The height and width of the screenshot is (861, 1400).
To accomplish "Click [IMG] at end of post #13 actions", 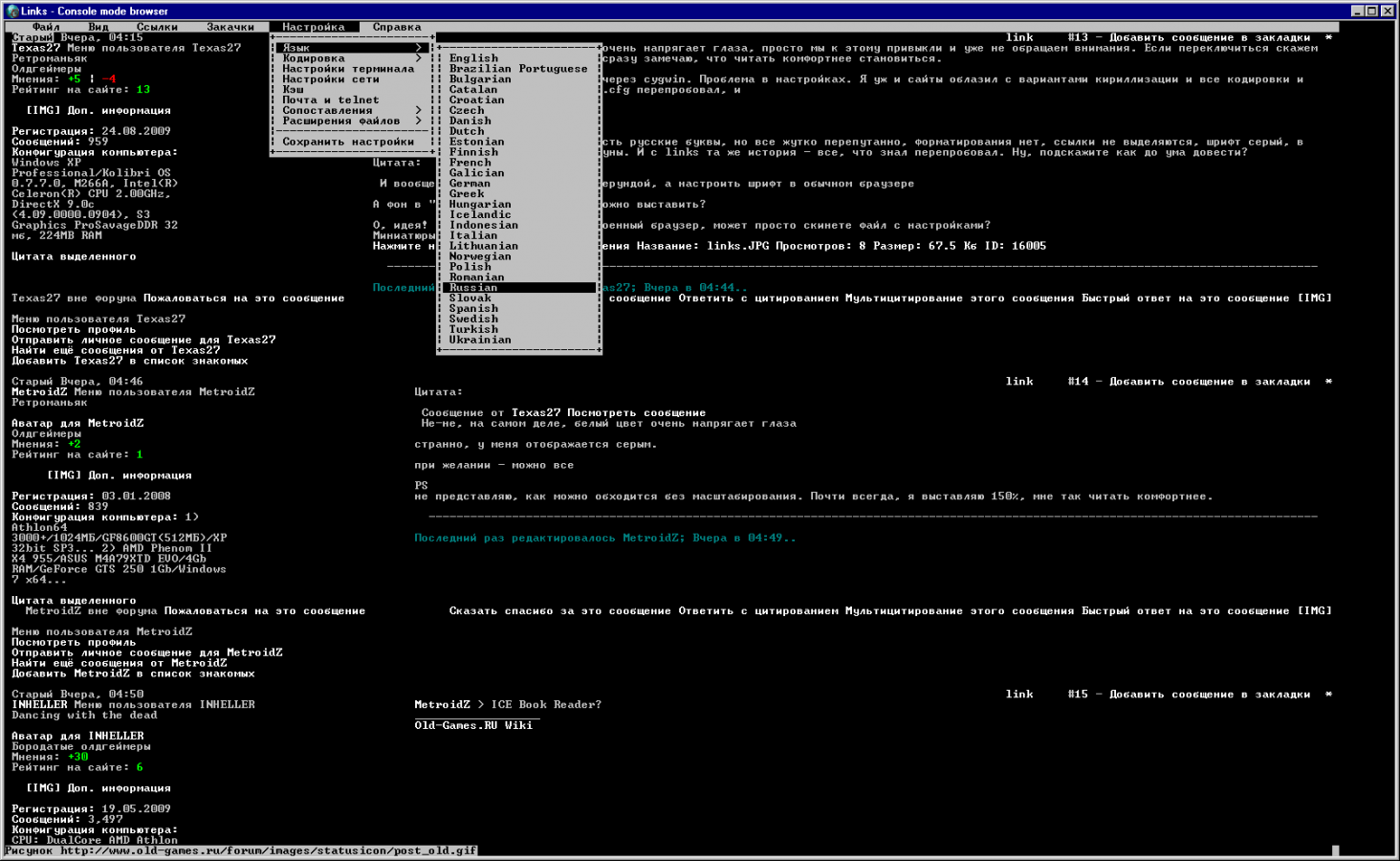I will pyautogui.click(x=1314, y=298).
